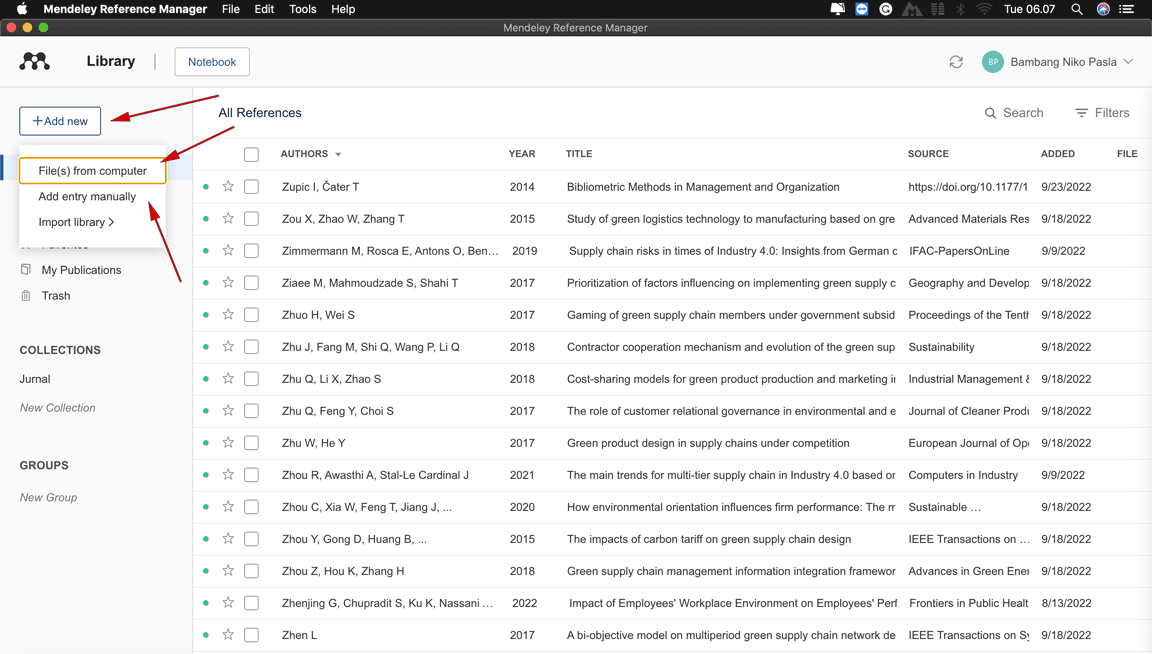Click the Mendeley logo icon
Image resolution: width=1152 pixels, height=654 pixels.
tap(35, 62)
